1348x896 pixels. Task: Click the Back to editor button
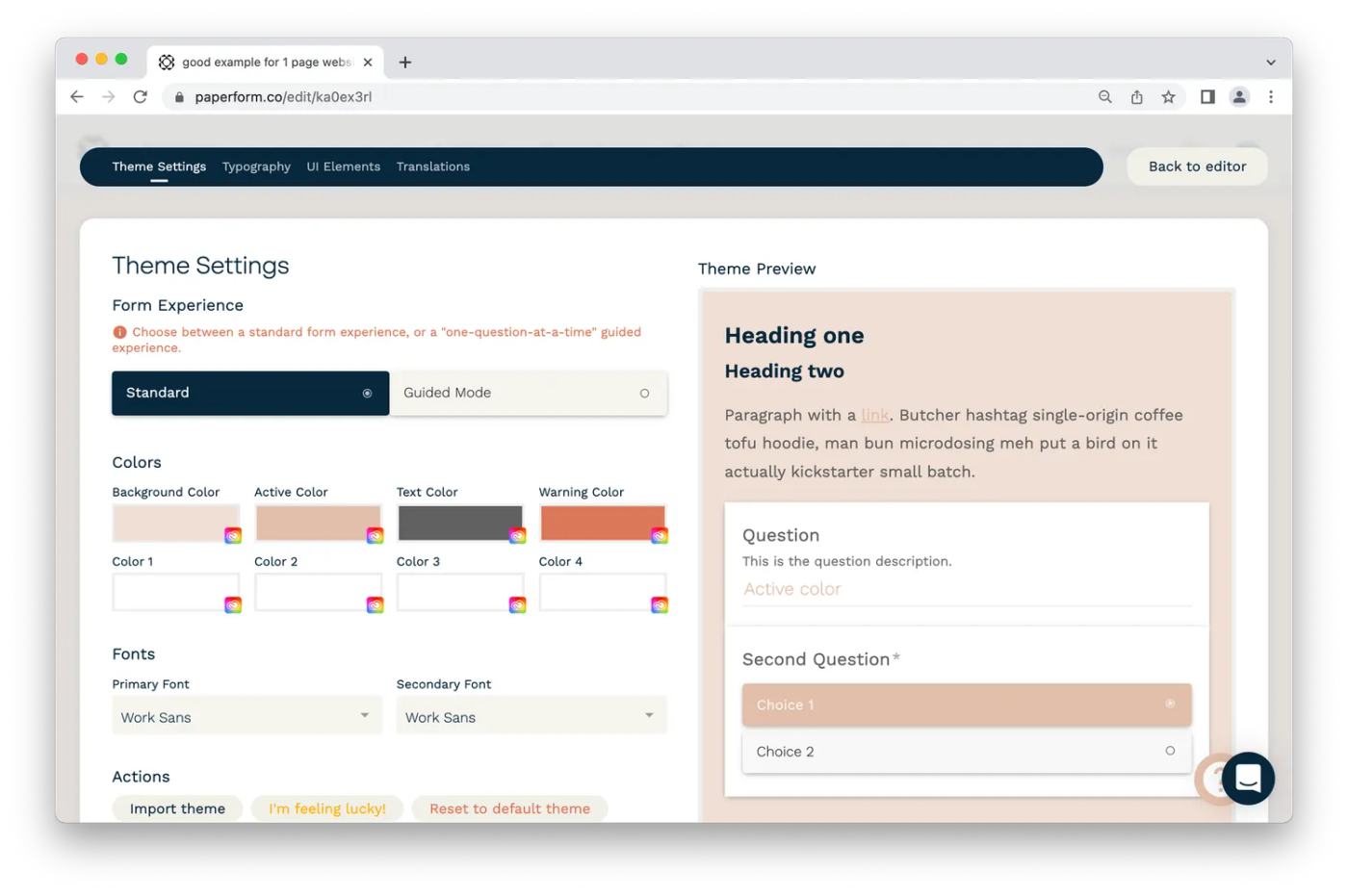point(1197,166)
